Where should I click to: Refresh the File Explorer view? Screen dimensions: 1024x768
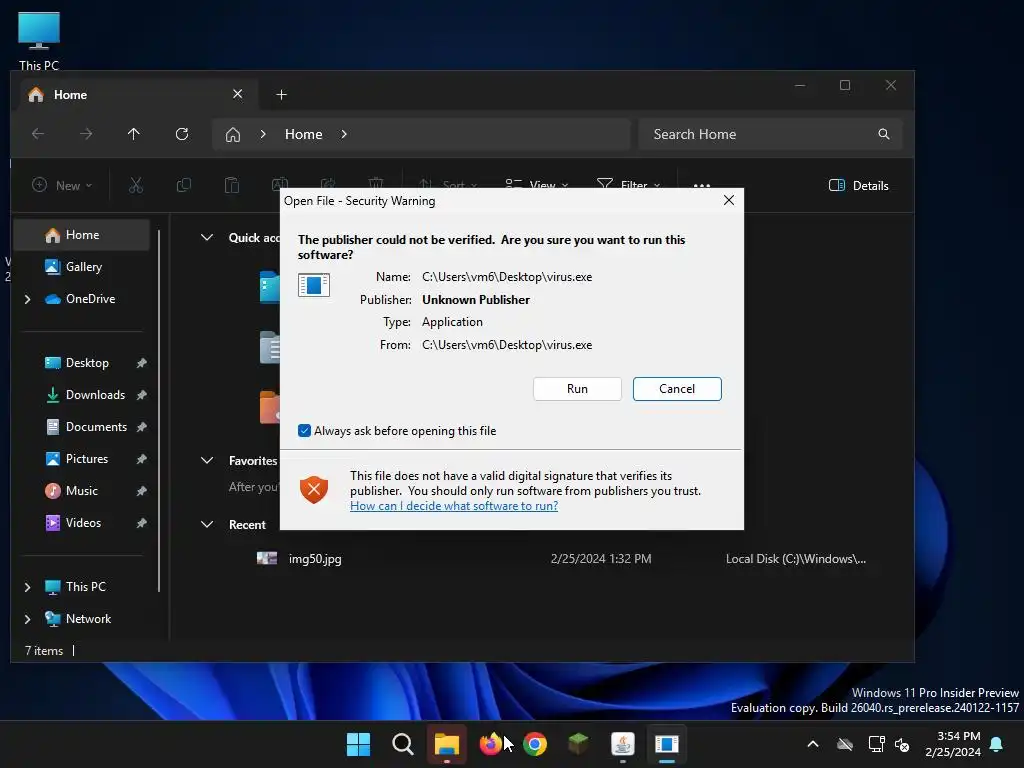182,134
